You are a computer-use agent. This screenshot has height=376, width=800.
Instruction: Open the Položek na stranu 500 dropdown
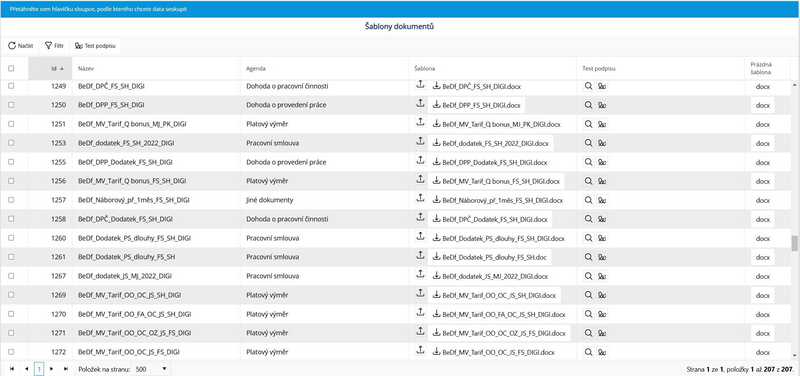[x=151, y=368]
